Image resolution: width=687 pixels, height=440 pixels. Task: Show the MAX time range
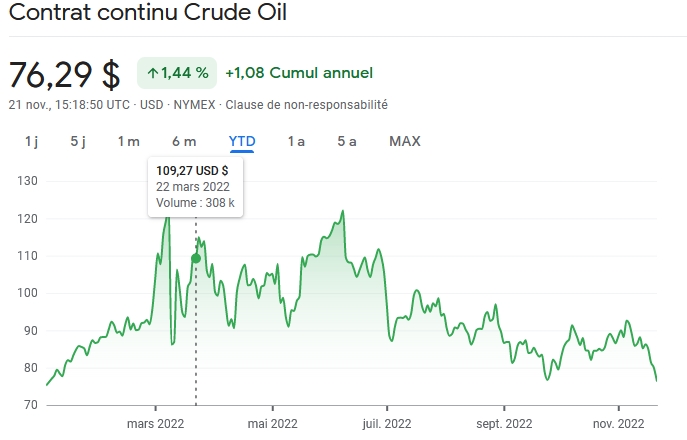click(405, 141)
